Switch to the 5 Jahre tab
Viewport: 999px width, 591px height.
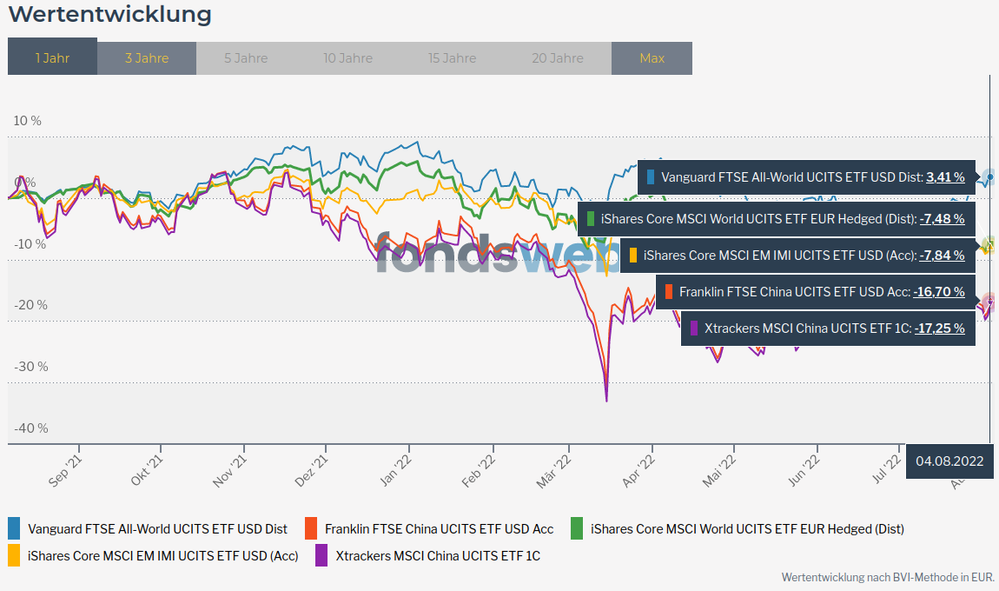pyautogui.click(x=244, y=58)
